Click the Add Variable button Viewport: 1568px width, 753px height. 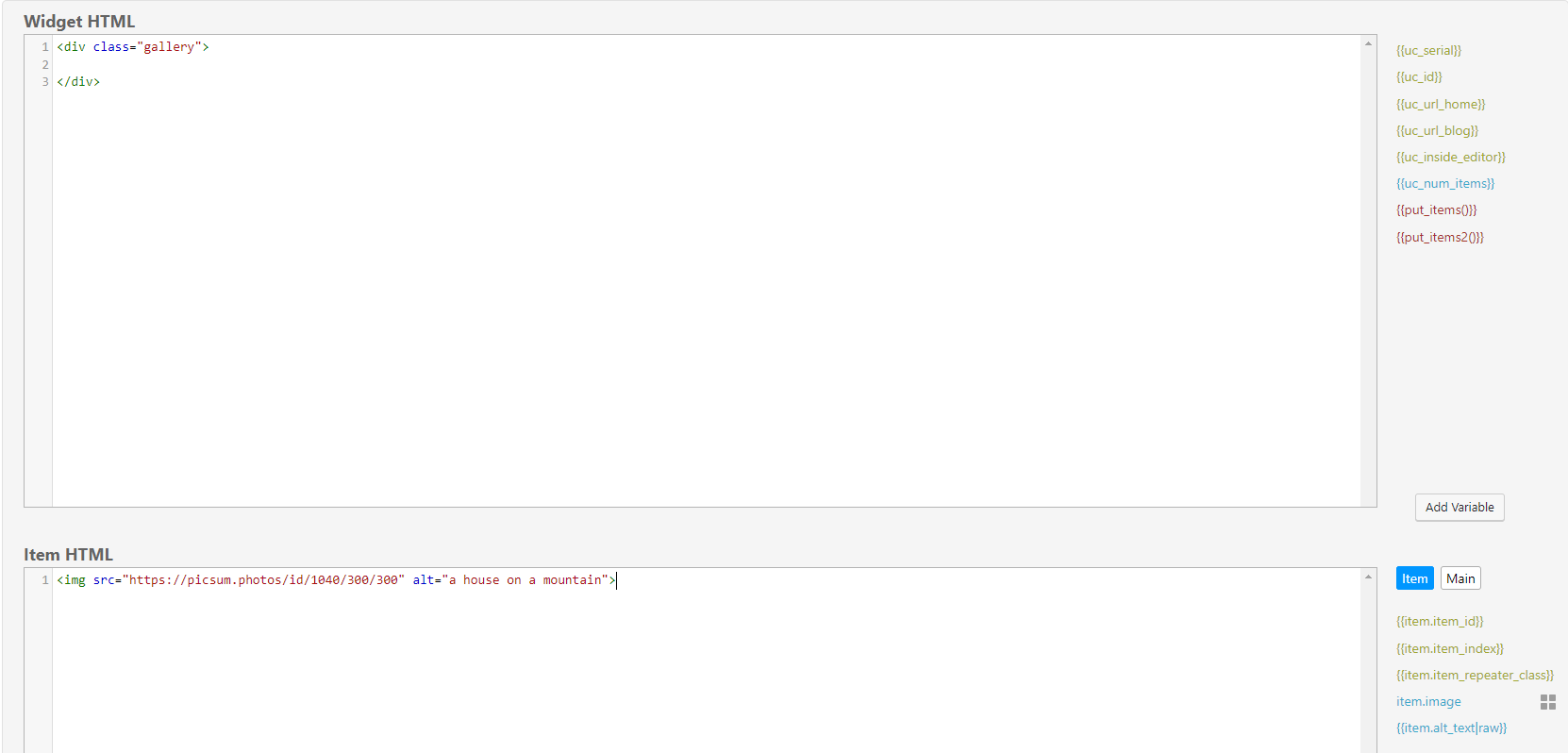1460,507
